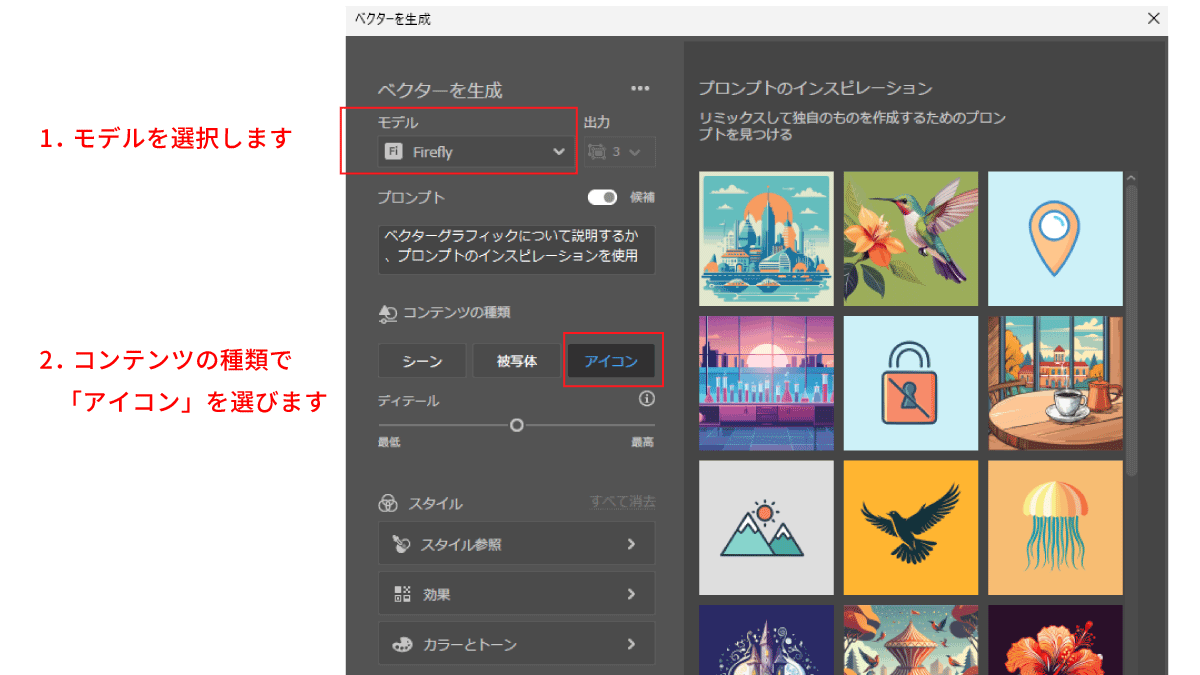Screen dimensions: 1200x675
Task: Select the mountains and sun thumbnail
Action: tap(766, 528)
